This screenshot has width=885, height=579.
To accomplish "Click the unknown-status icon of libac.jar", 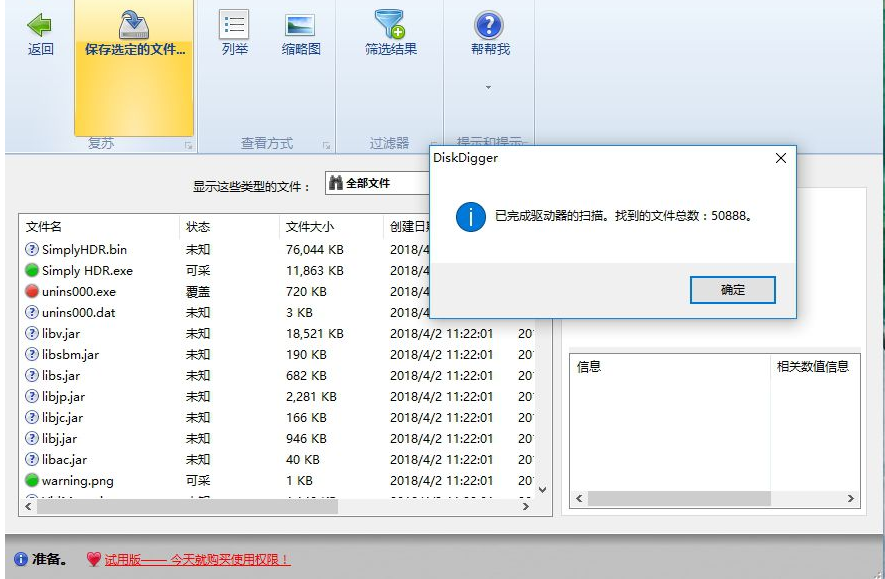I will click(32, 459).
